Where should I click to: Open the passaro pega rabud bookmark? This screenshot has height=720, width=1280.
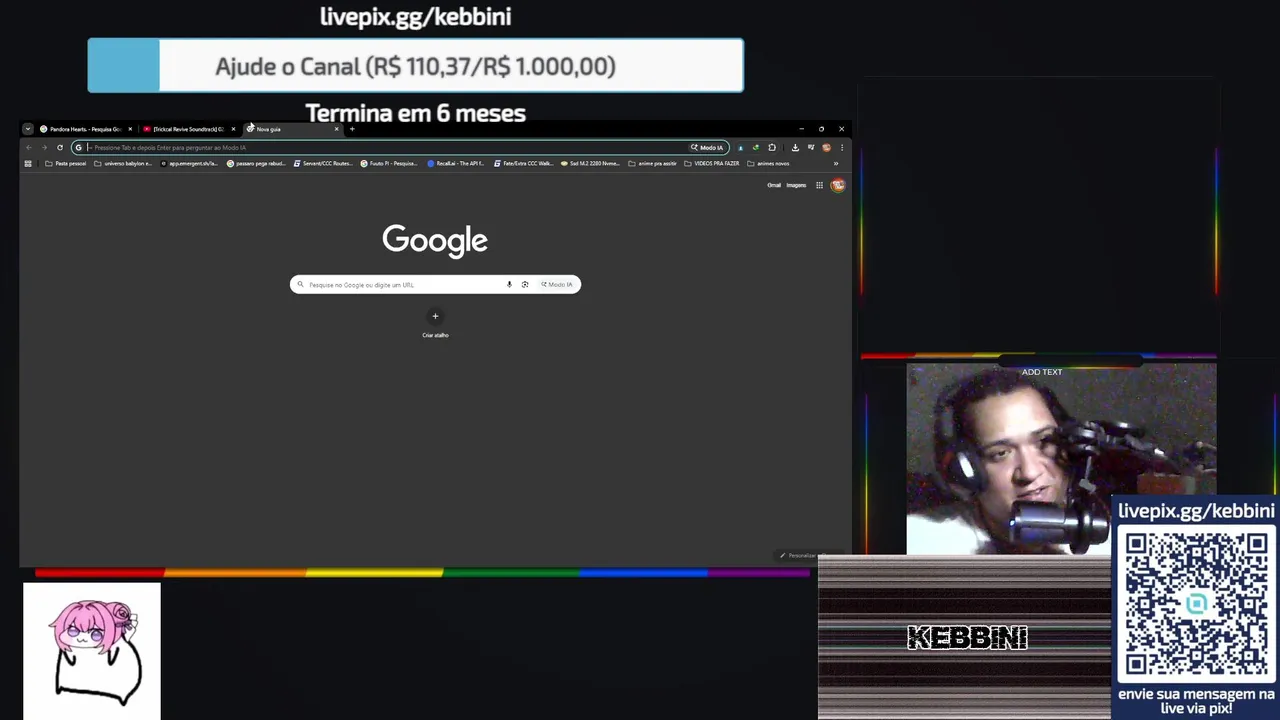[257, 163]
